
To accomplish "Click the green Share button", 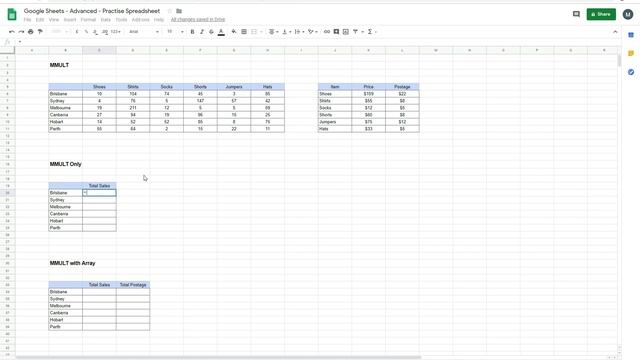I will coord(601,14).
